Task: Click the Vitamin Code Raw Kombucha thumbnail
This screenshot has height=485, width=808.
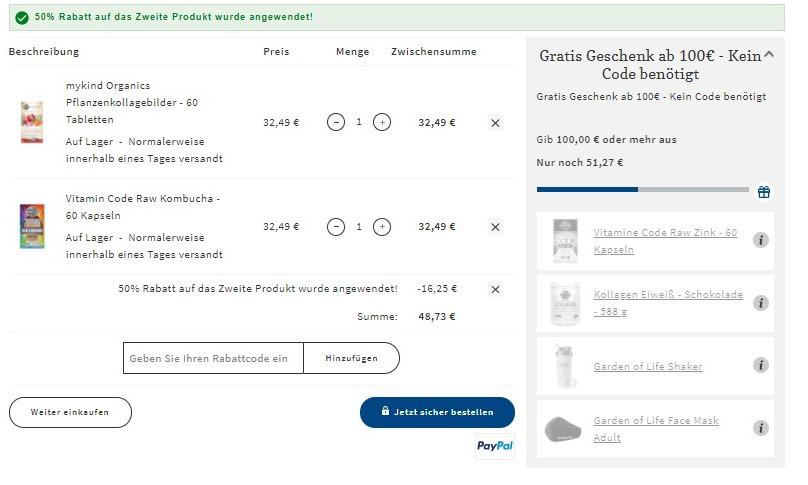Action: coord(32,226)
